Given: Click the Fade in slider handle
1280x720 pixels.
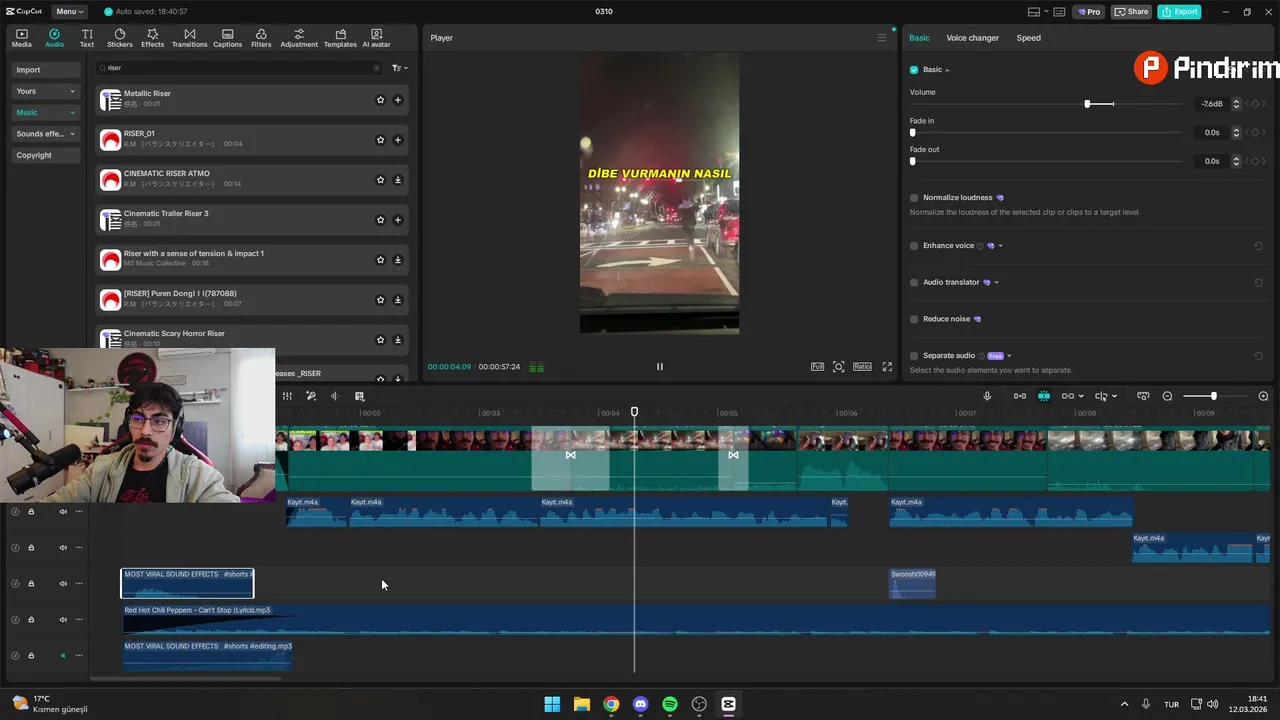Looking at the screenshot, I should (x=913, y=132).
